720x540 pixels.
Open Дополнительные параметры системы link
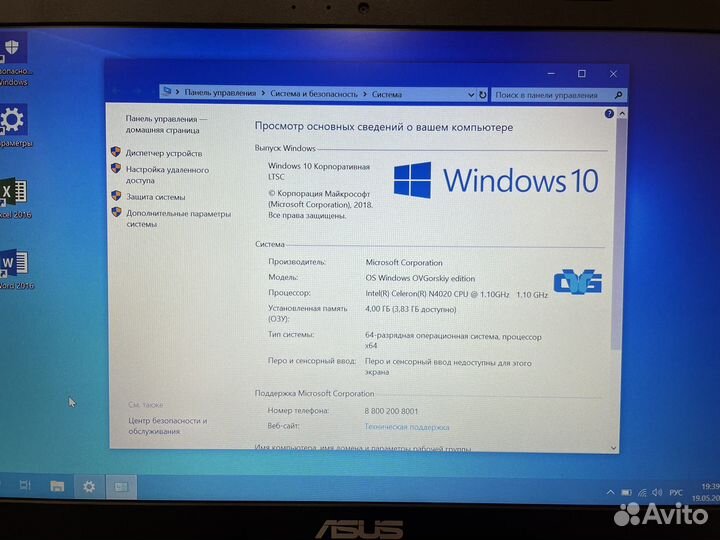click(x=179, y=219)
